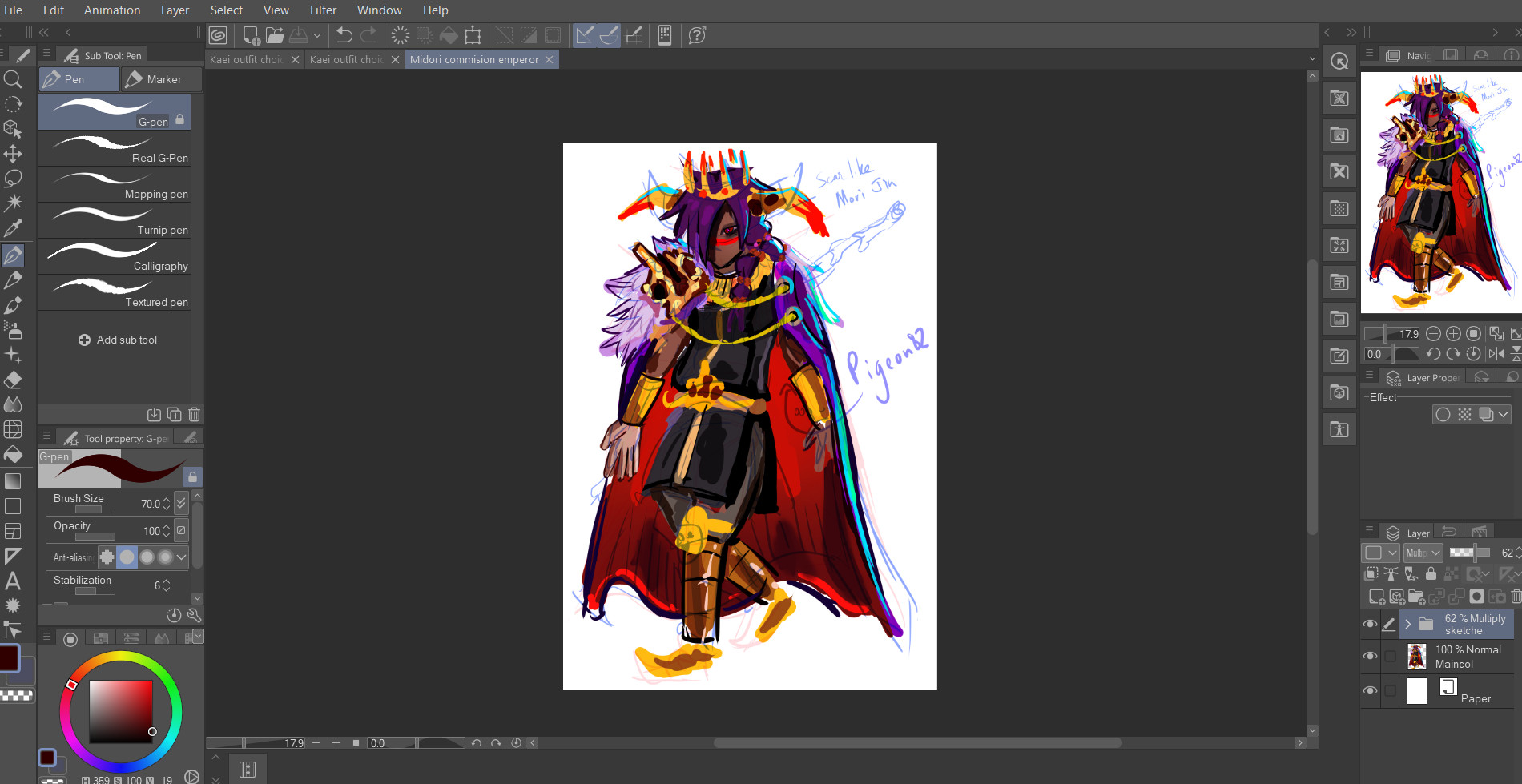This screenshot has height=784, width=1522.
Task: Toggle the lock on G-pen tool property
Action: (x=192, y=477)
